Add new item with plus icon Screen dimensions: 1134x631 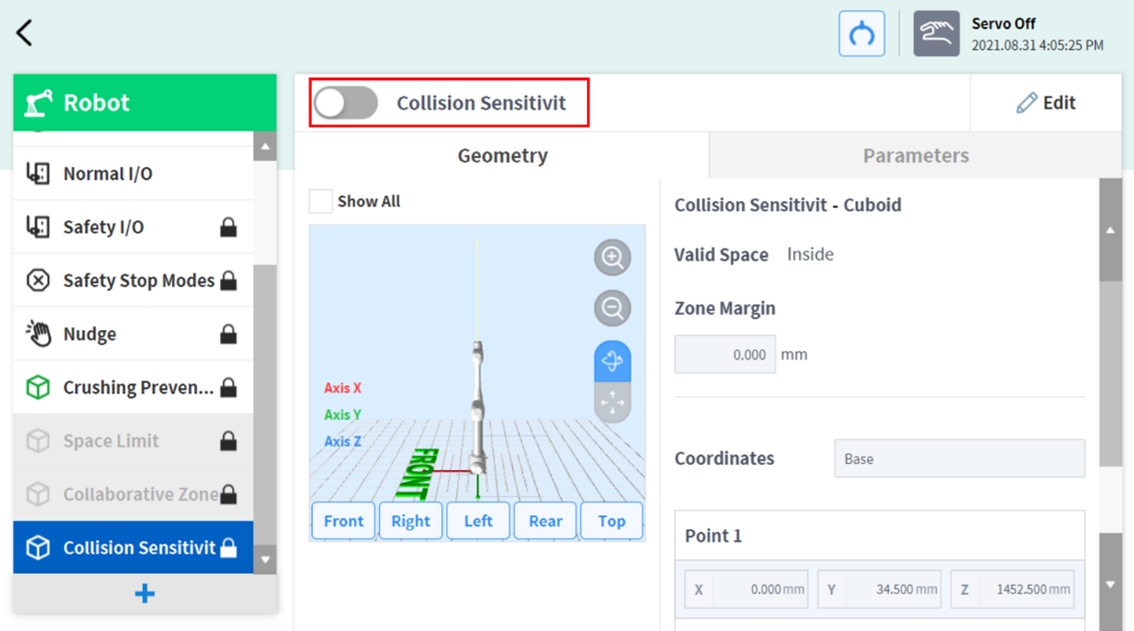[145, 593]
